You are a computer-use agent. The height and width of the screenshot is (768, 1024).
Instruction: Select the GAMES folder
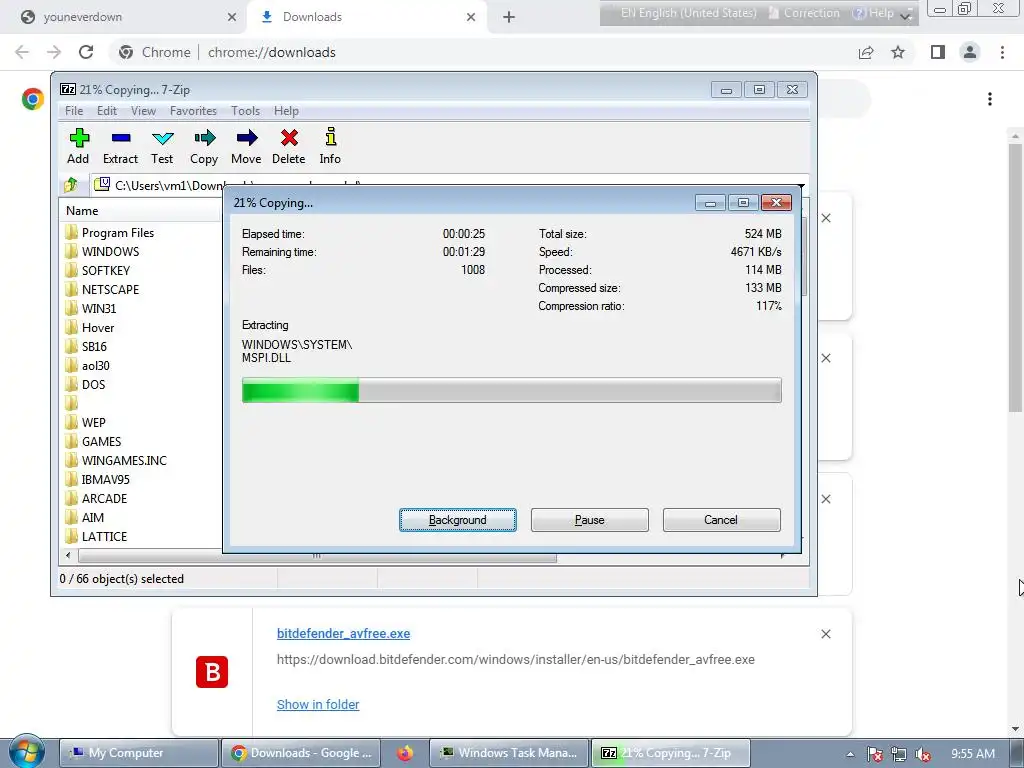(x=93, y=441)
